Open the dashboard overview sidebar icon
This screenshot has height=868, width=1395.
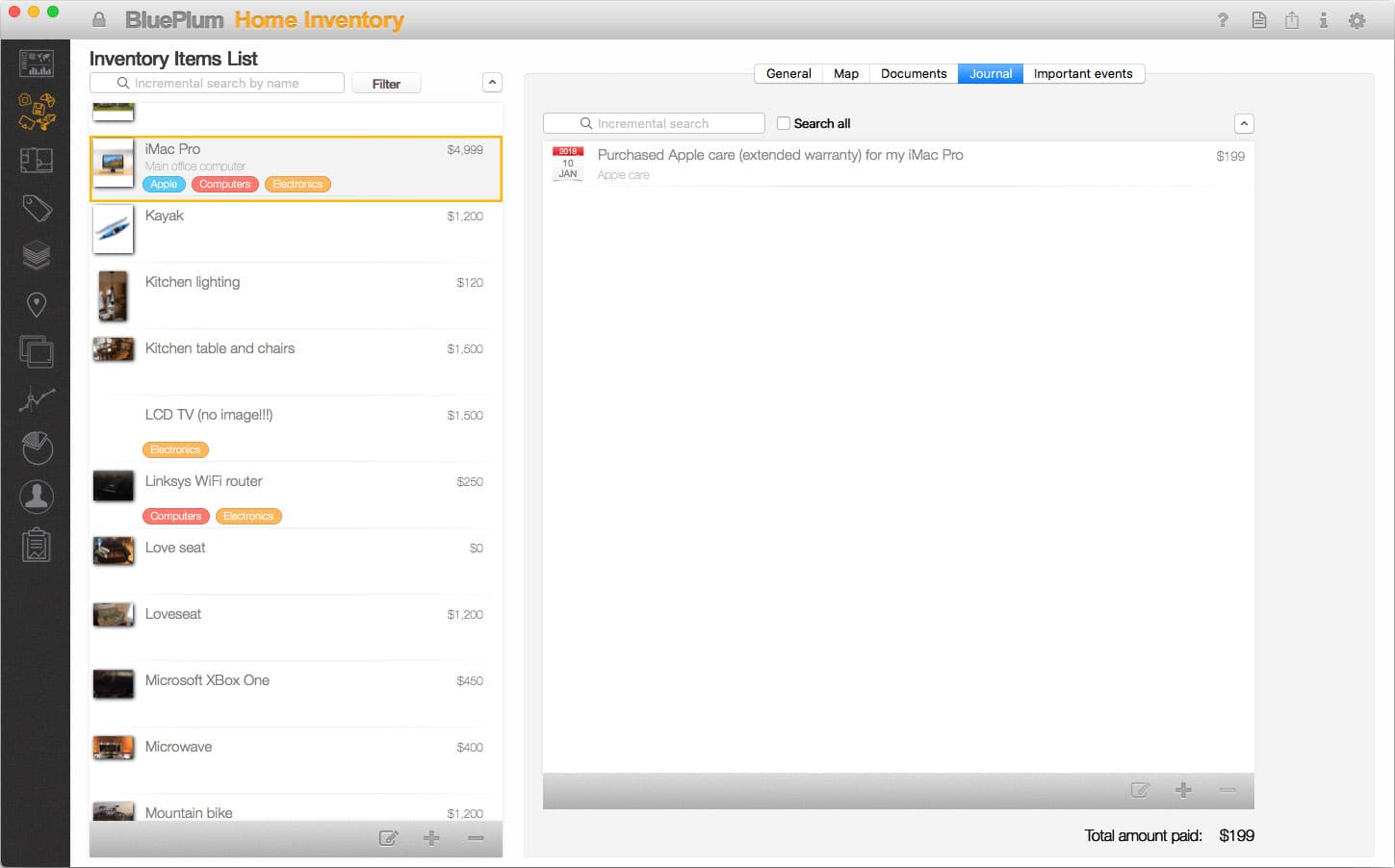pyautogui.click(x=37, y=64)
